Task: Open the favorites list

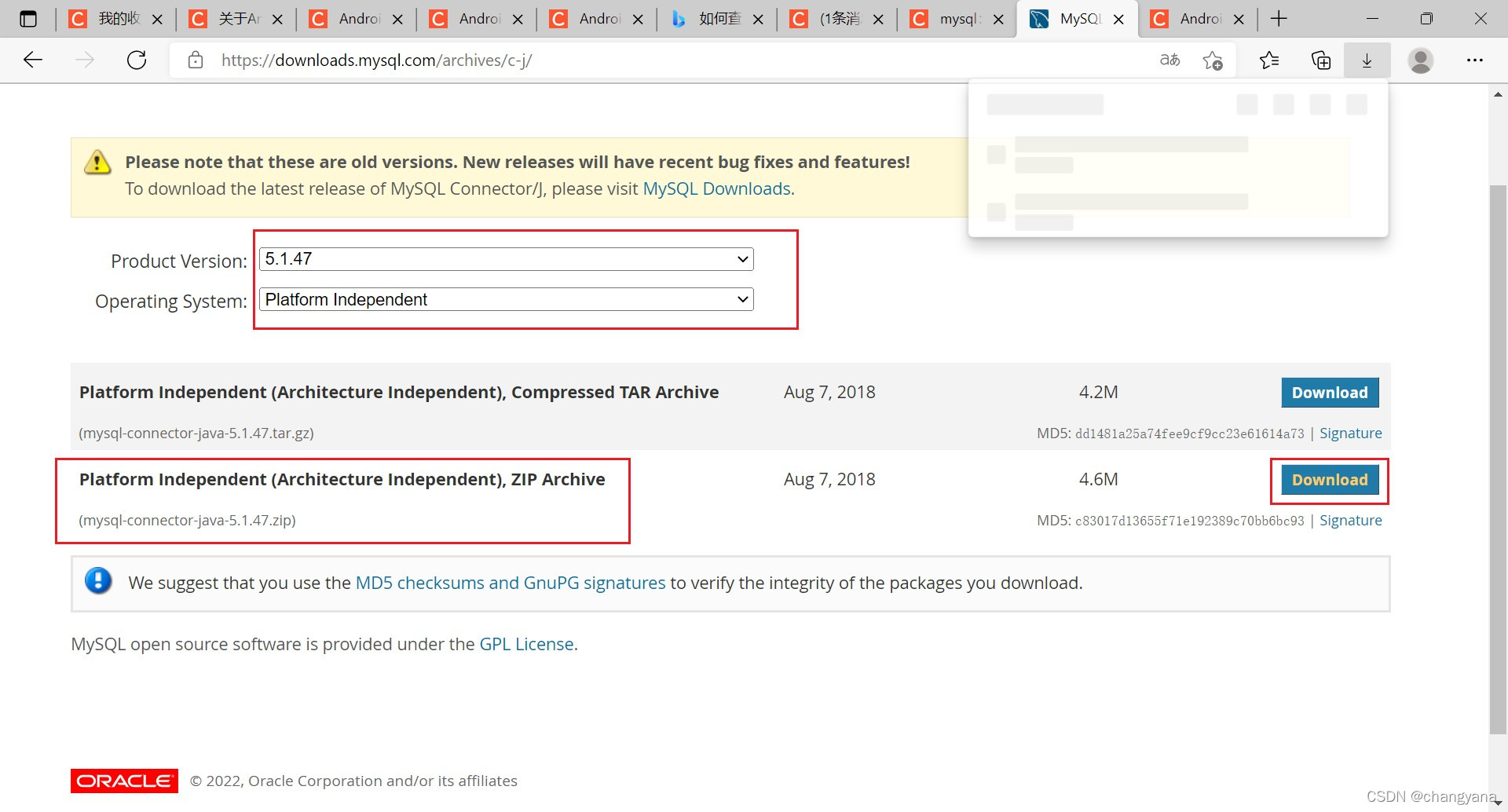Action: [x=1269, y=60]
